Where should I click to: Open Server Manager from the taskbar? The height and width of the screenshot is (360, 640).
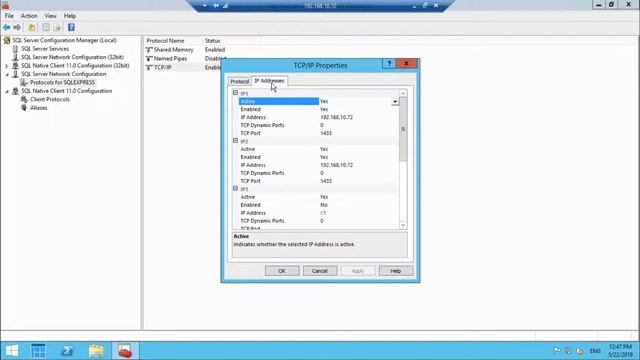[x=38, y=351]
